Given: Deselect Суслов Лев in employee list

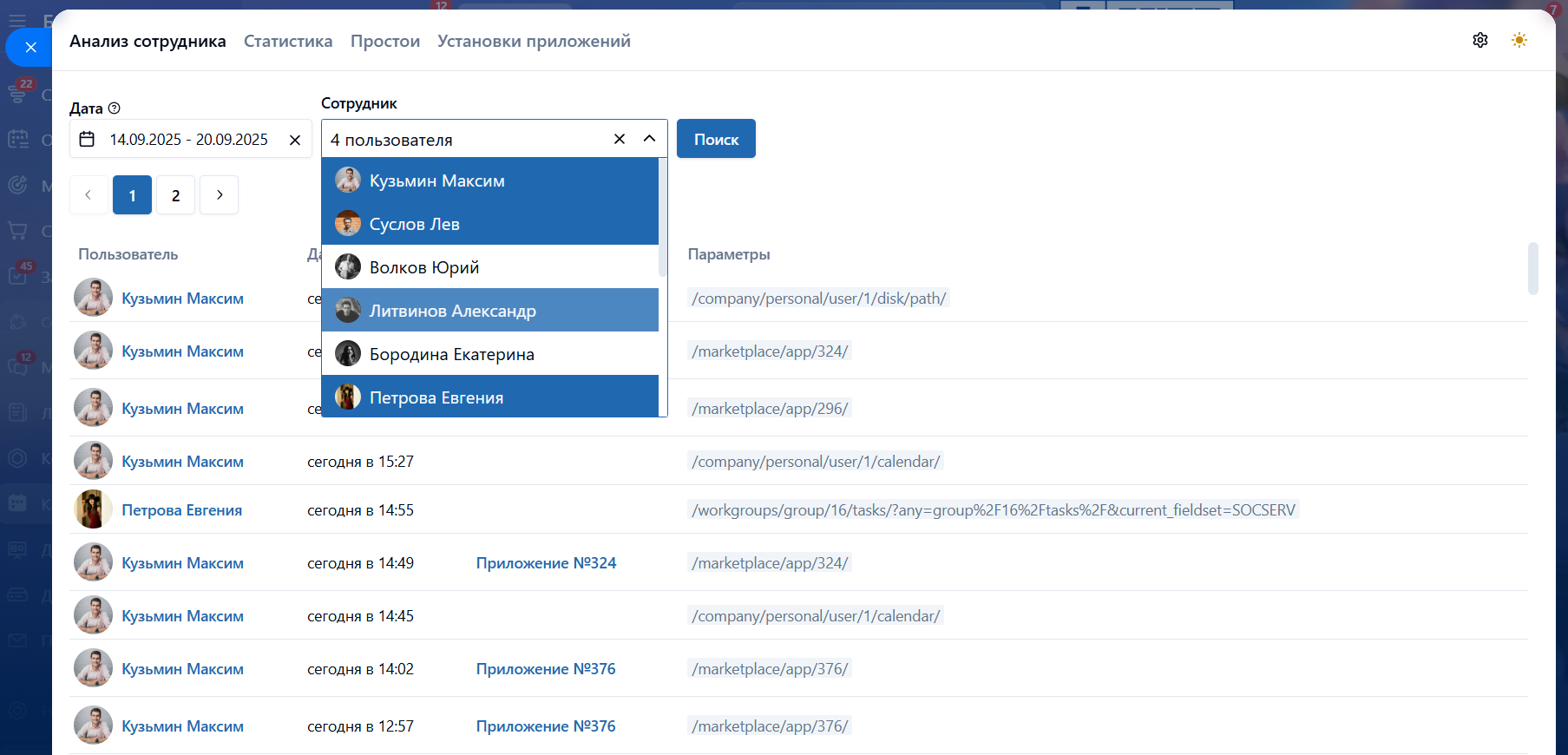Looking at the screenshot, I should [414, 224].
